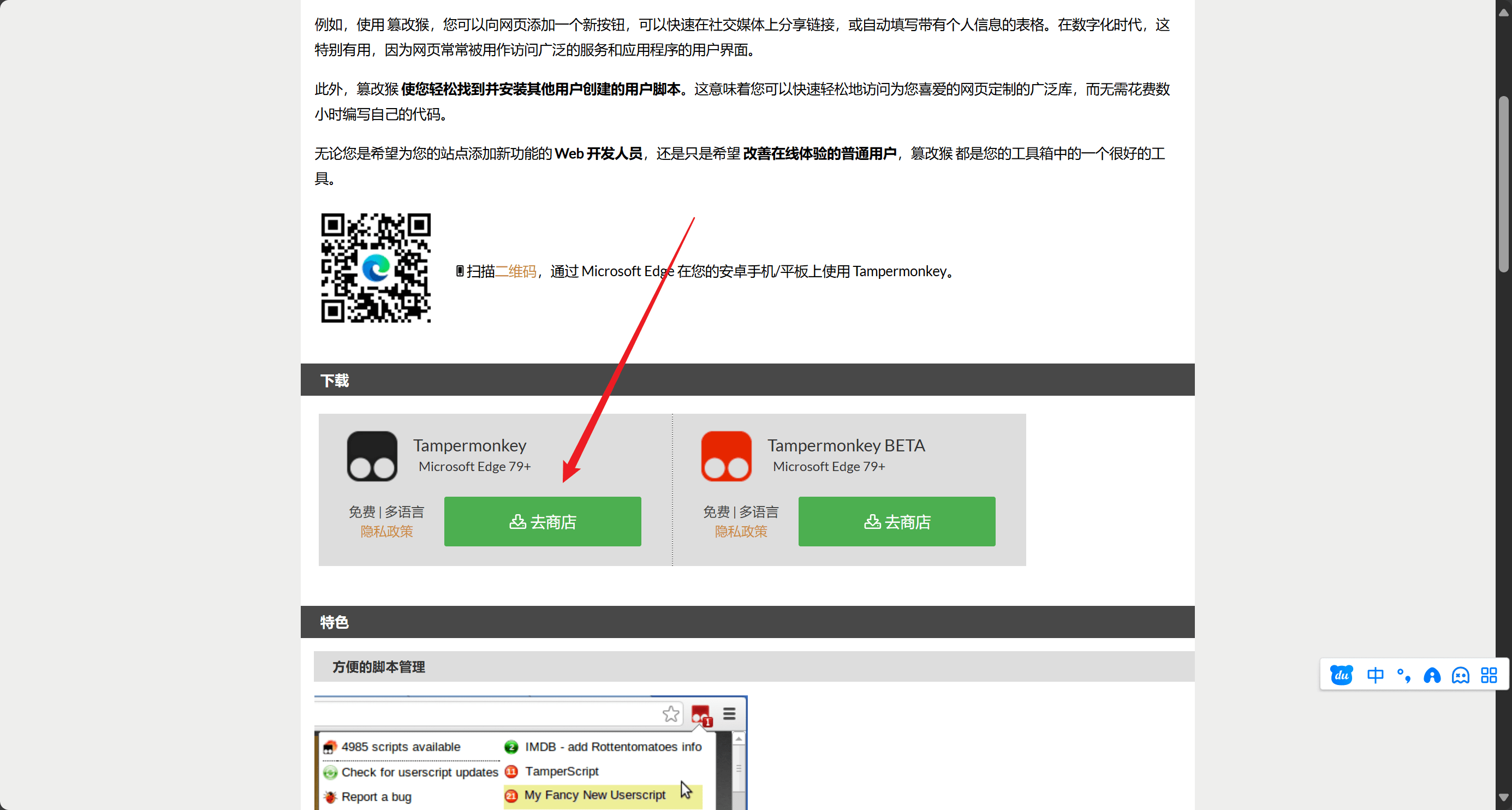This screenshot has height=810, width=1512.
Task: Click the page scrollbar down arrow
Action: [1503, 797]
